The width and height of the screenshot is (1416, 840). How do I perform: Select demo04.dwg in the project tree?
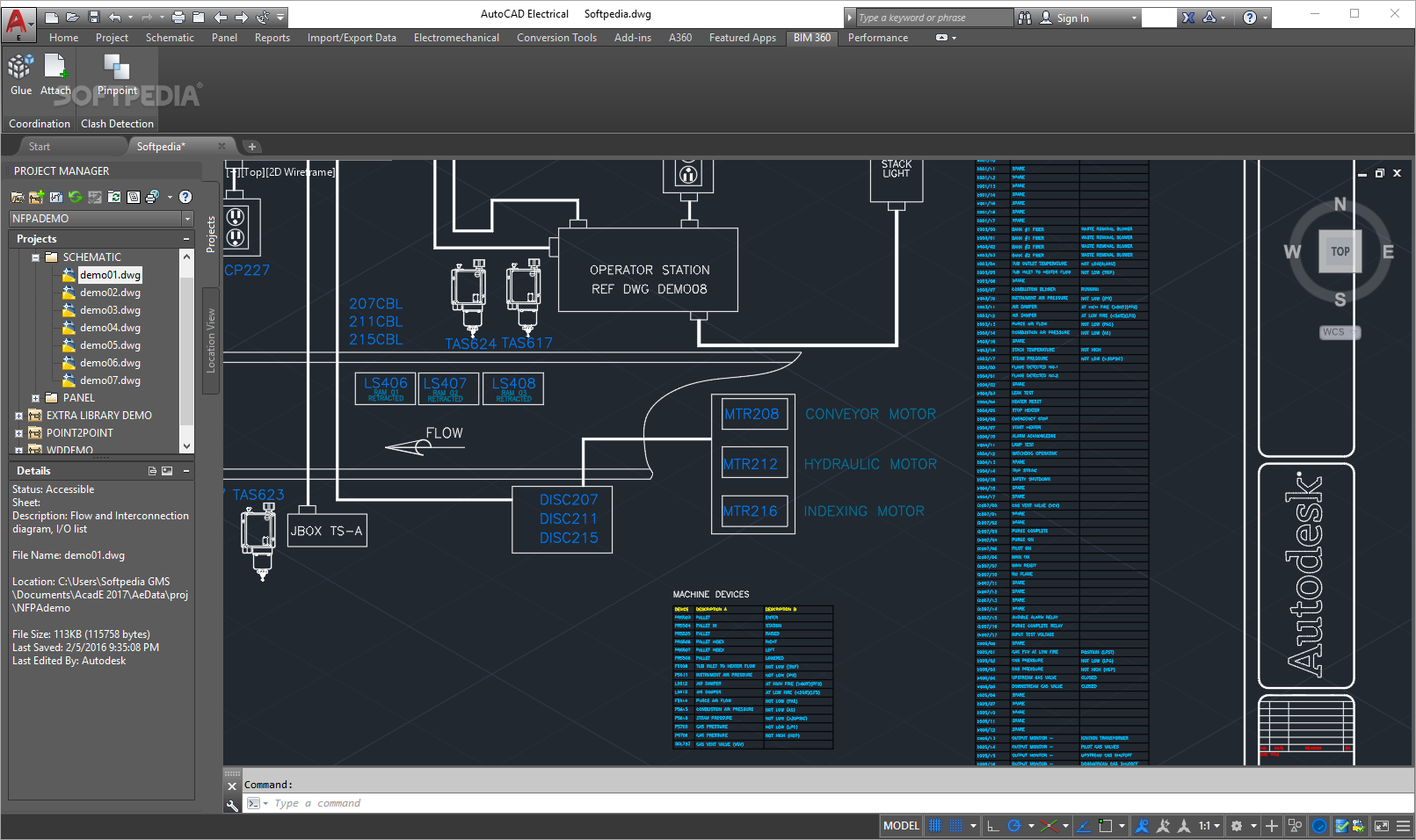click(110, 328)
